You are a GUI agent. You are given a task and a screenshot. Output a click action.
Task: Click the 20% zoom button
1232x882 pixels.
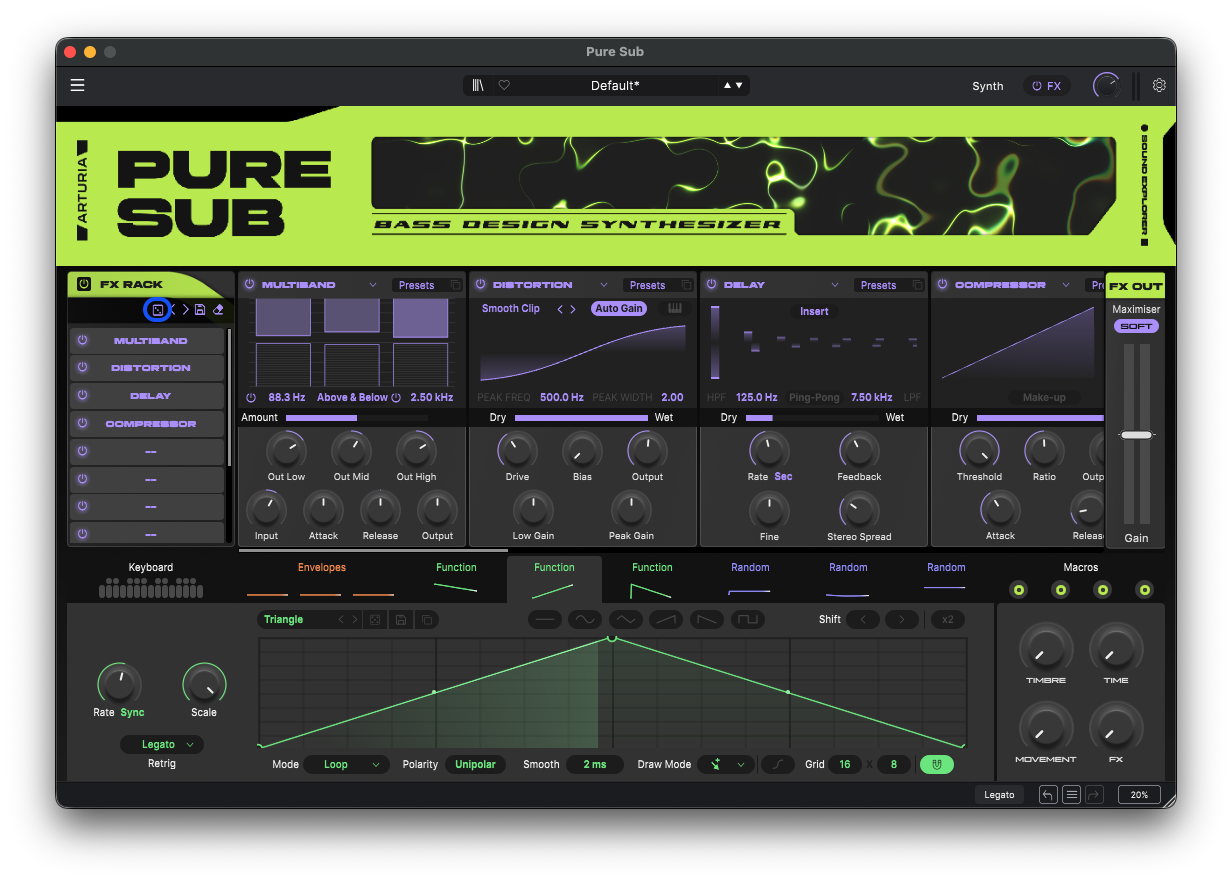point(1140,795)
